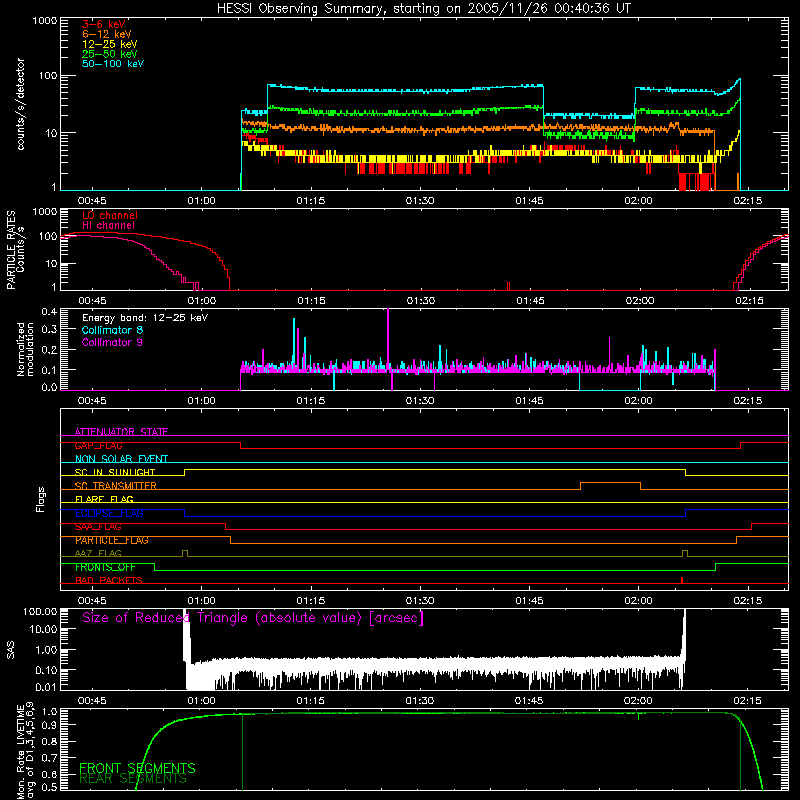Click the FRONTS_OFF flag label
Screen dimensions: 800x800
tap(105, 567)
